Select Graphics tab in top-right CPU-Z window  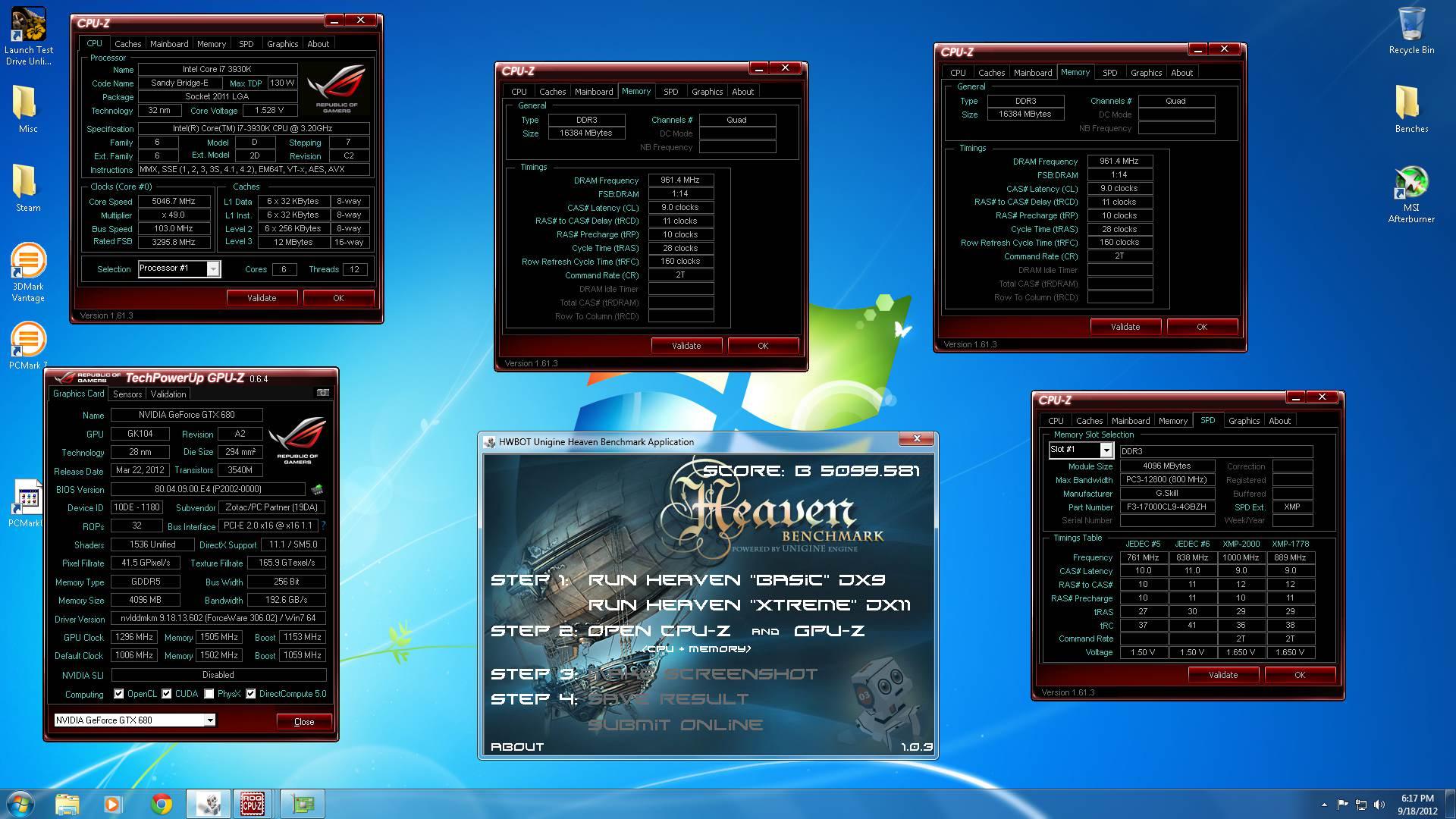click(1146, 73)
